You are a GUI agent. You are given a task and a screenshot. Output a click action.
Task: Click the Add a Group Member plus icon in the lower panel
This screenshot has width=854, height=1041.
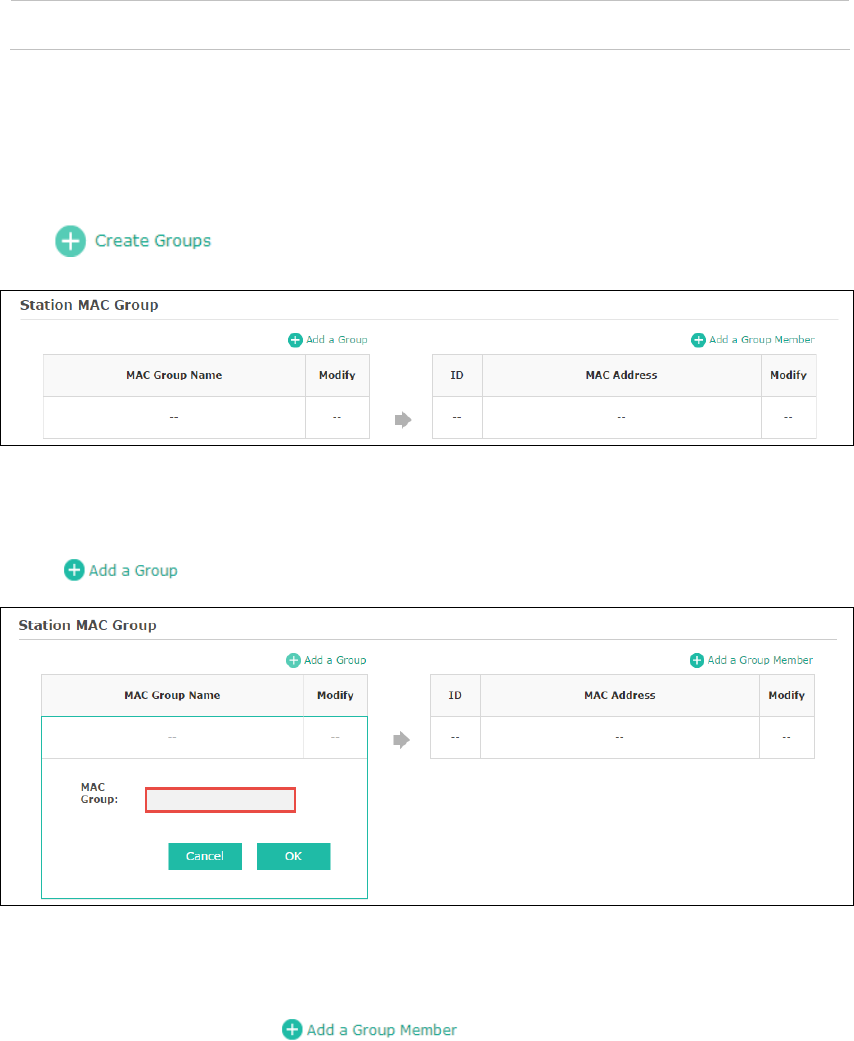[x=697, y=660]
